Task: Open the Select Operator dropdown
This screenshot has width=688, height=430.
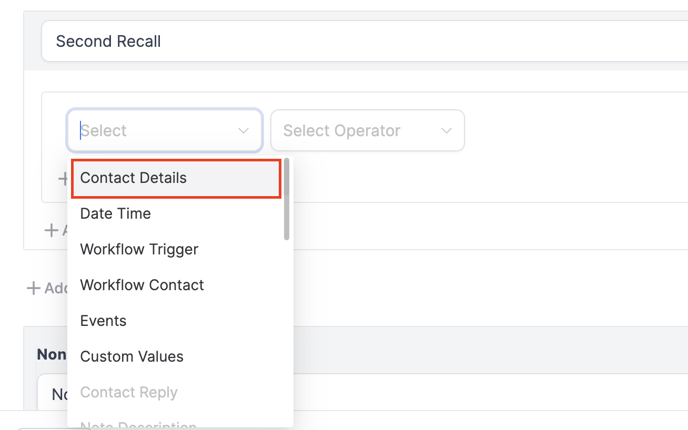Action: [367, 131]
